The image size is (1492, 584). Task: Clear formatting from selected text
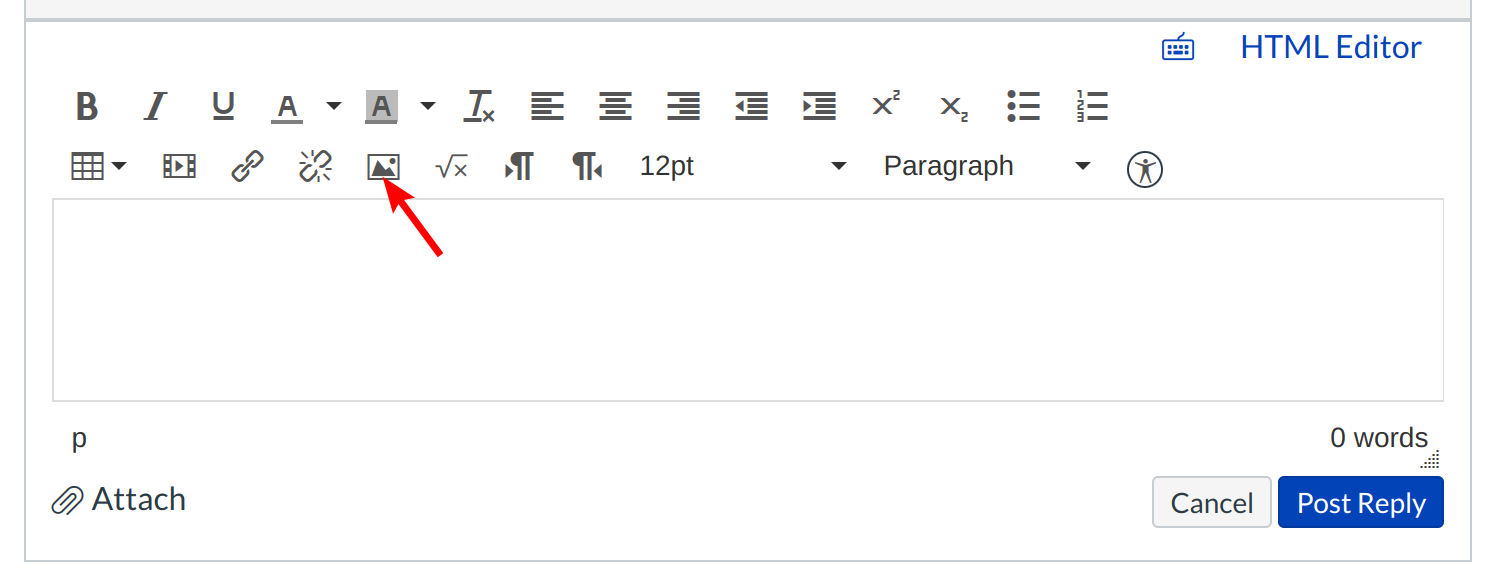click(x=480, y=106)
